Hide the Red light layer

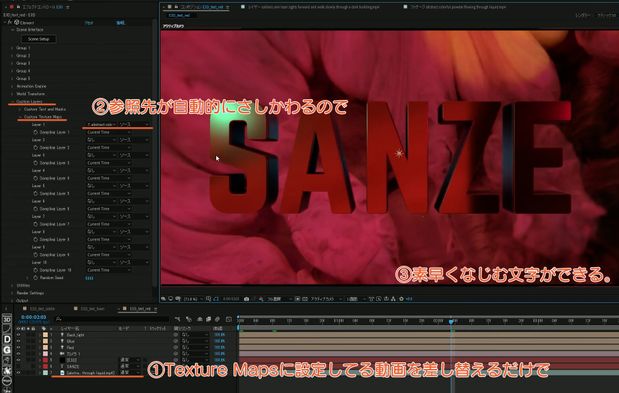pyautogui.click(x=18, y=348)
